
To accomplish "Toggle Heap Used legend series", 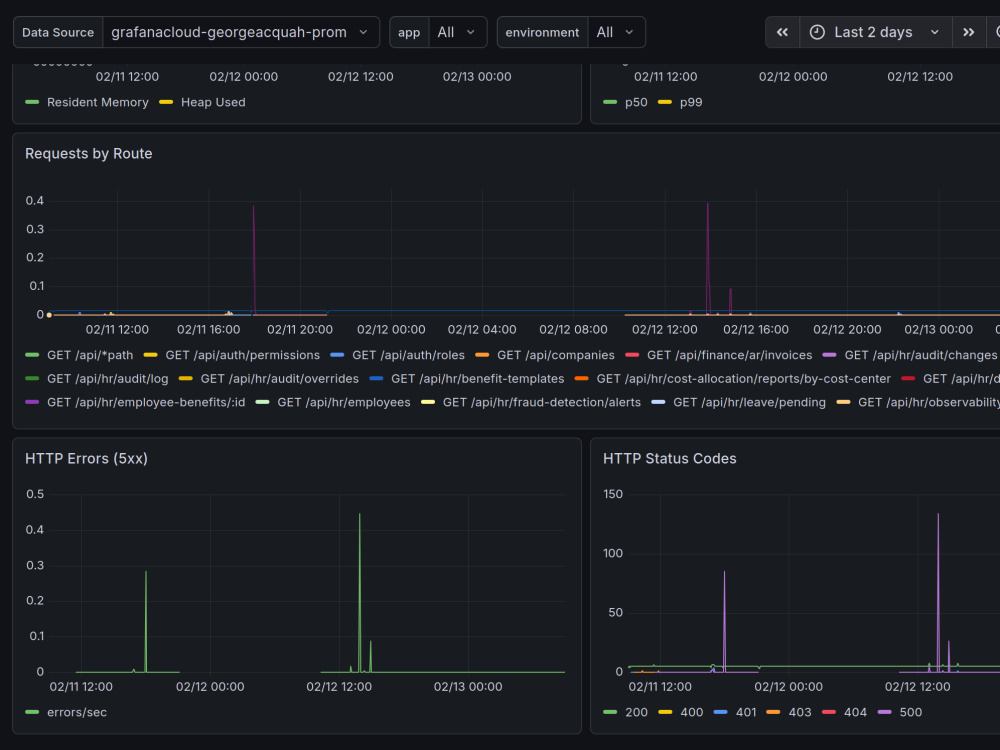I will pos(213,102).
